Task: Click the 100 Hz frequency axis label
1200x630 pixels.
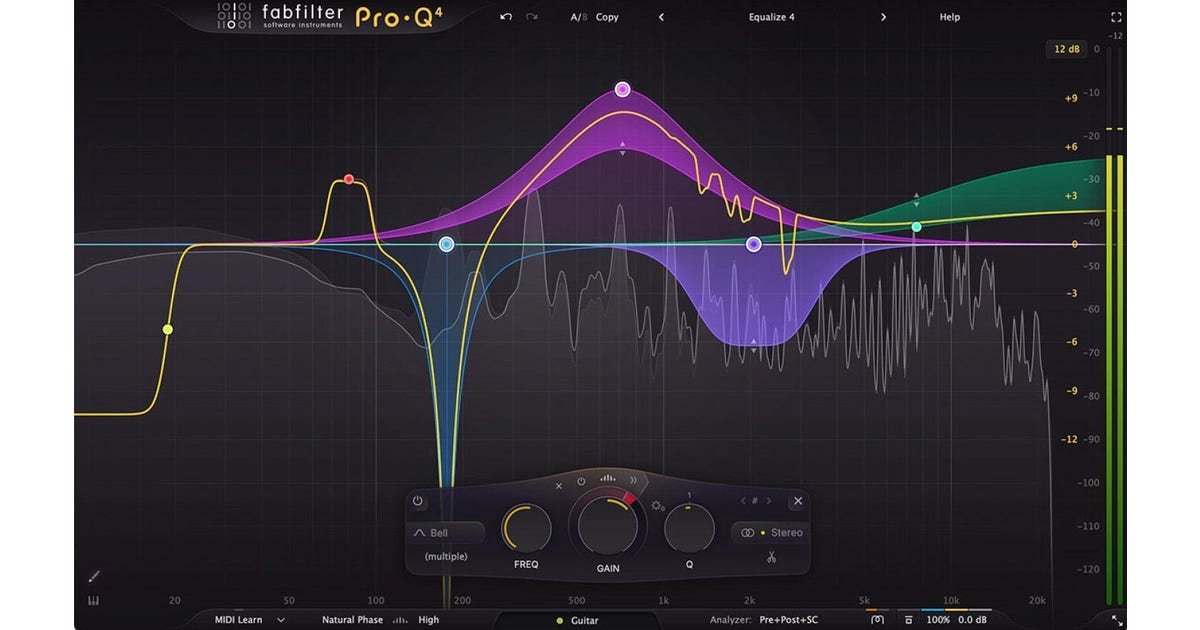Action: pyautogui.click(x=375, y=600)
